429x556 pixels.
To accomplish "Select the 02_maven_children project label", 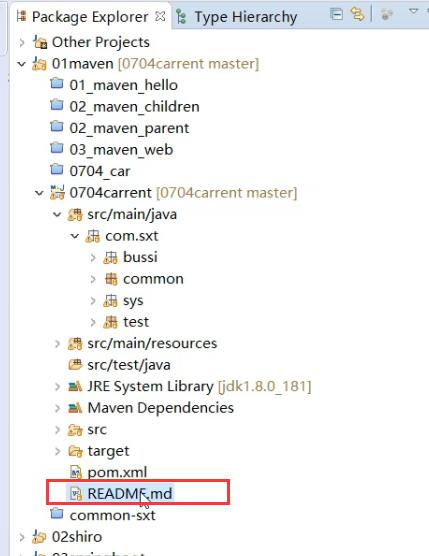I will pyautogui.click(x=134, y=107).
